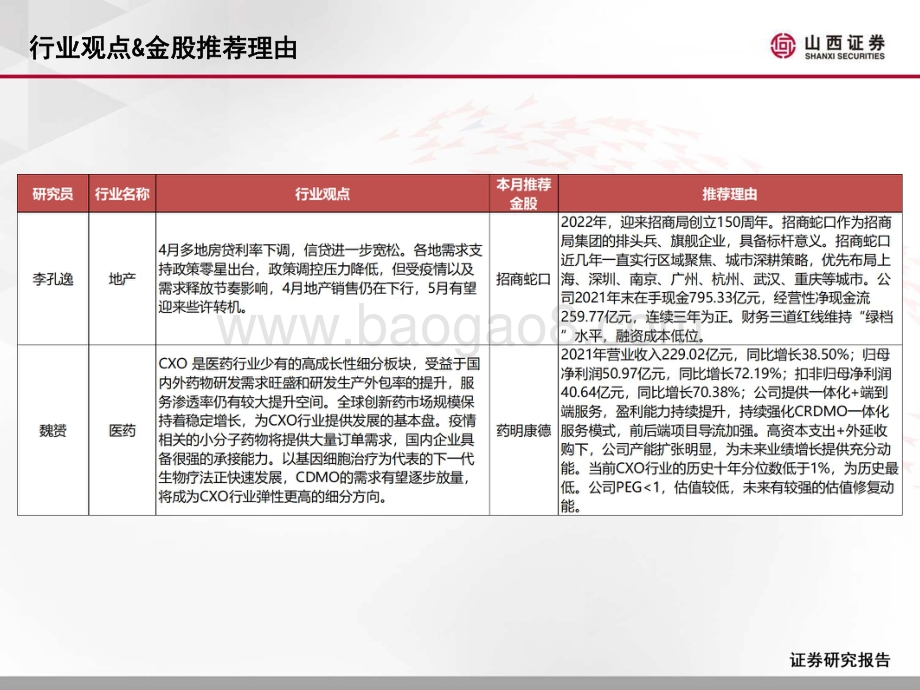
Task: Select stock cell 药明康德
Action: pyautogui.click(x=523, y=431)
